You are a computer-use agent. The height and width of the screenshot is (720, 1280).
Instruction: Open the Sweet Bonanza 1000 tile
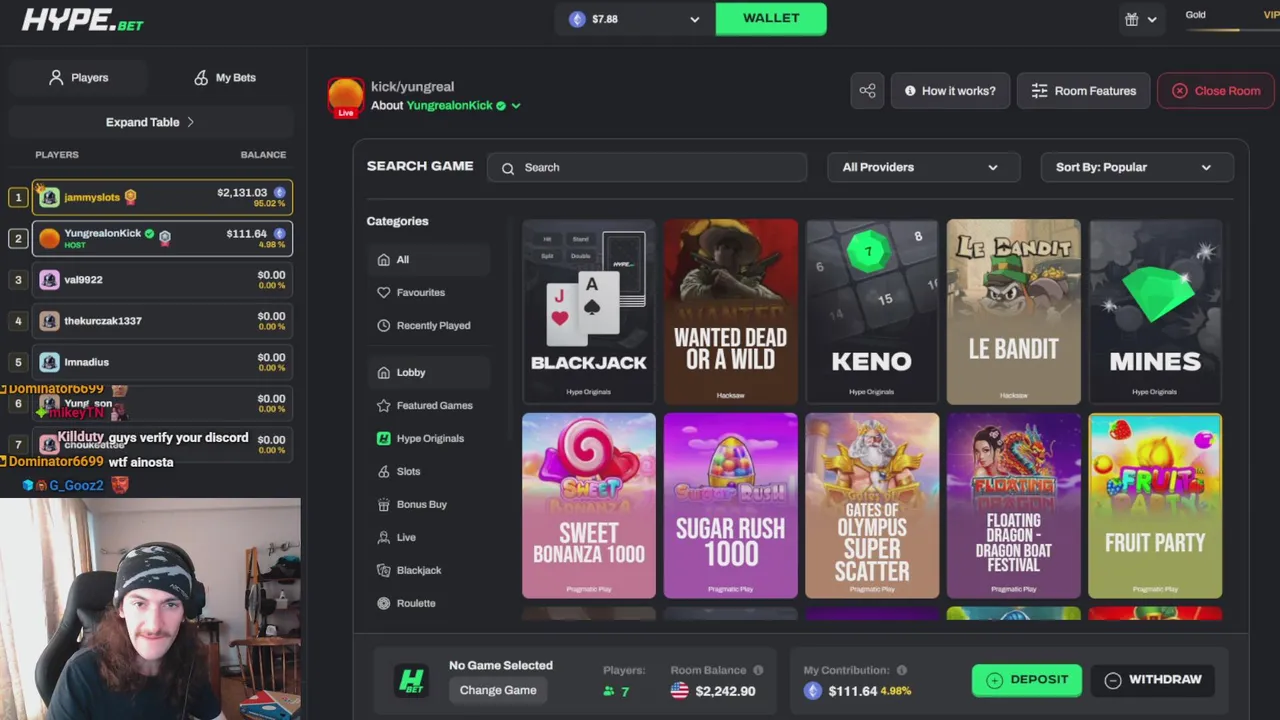tap(589, 506)
